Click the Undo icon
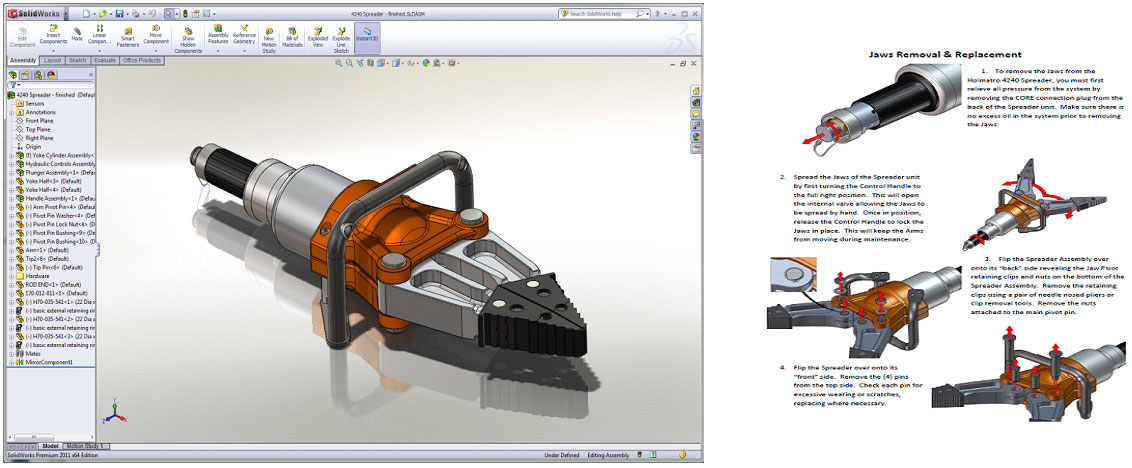Image resolution: width=1132 pixels, height=468 pixels. pos(152,13)
